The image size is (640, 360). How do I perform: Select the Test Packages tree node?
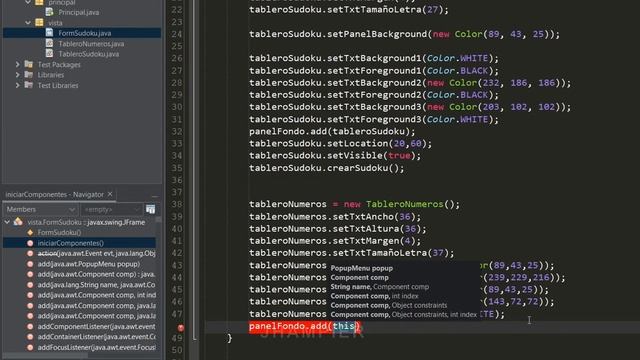(x=59, y=64)
